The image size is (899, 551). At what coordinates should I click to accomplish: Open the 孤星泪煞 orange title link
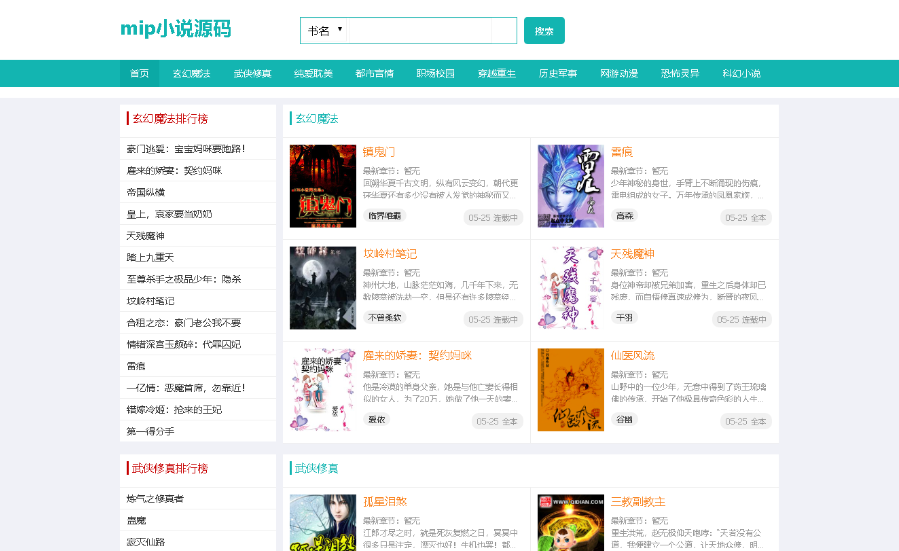[385, 502]
